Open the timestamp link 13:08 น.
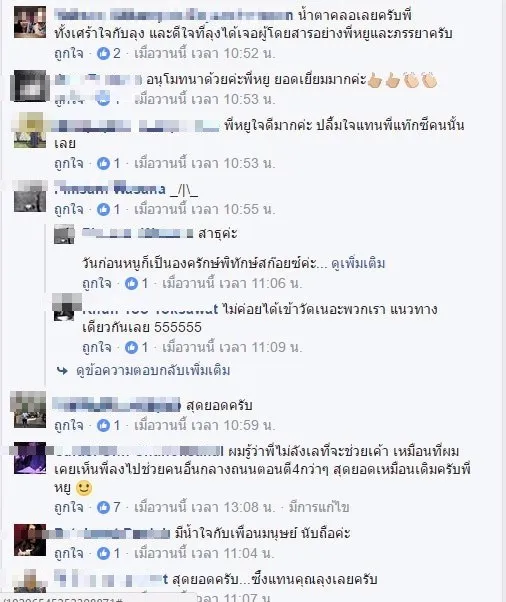This screenshot has width=506, height=602. tap(204, 508)
